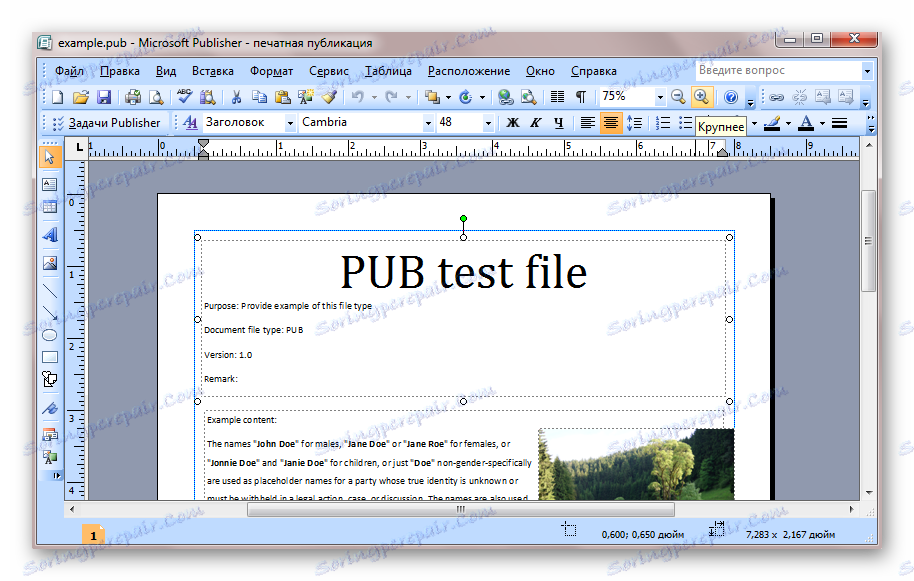Toggle underline formatting (Ч)
Viewport: 914px width, 581px height.
point(558,122)
